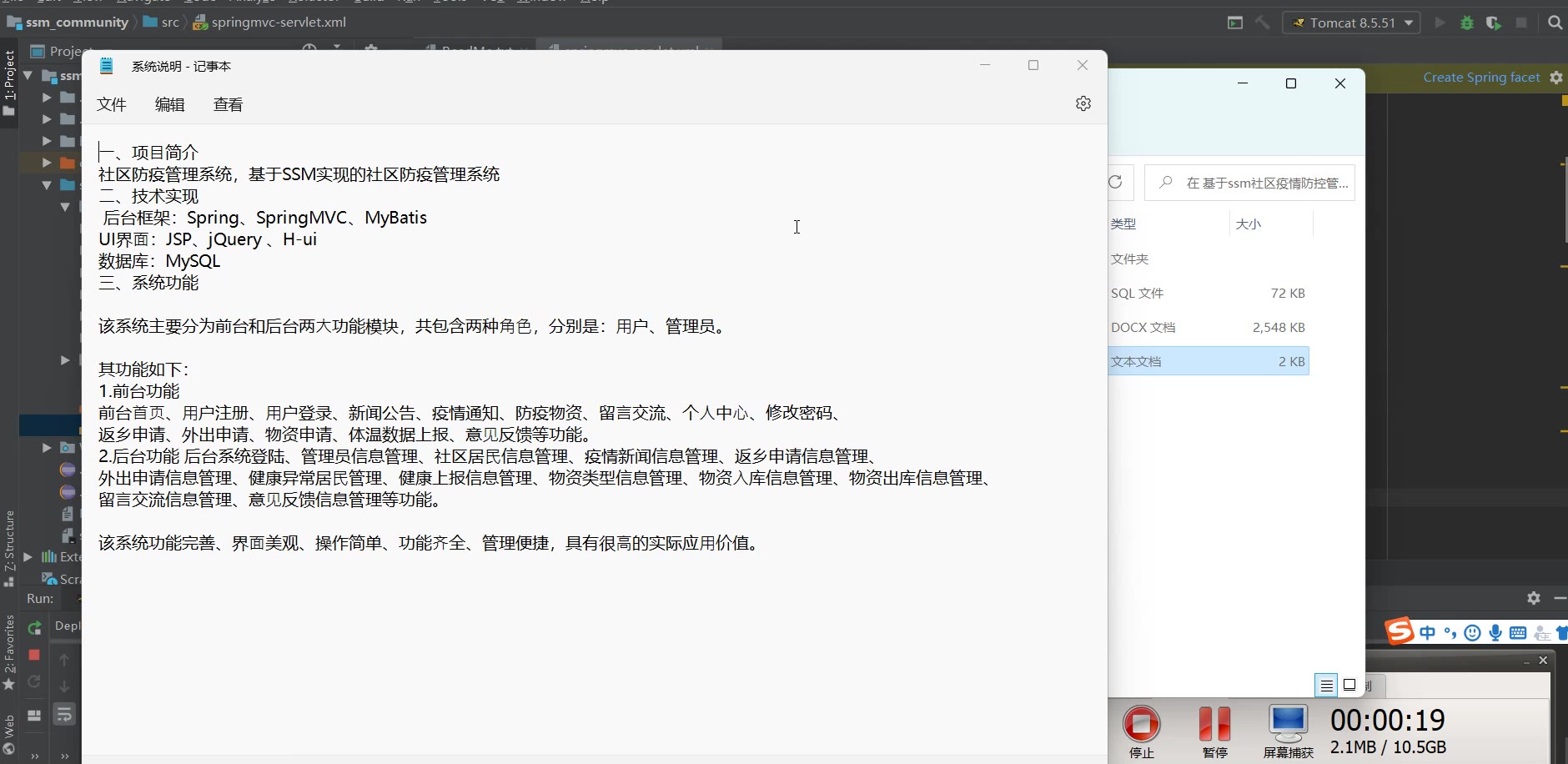
Task: Debug Tomcat with the green bug icon
Action: pyautogui.click(x=1467, y=23)
